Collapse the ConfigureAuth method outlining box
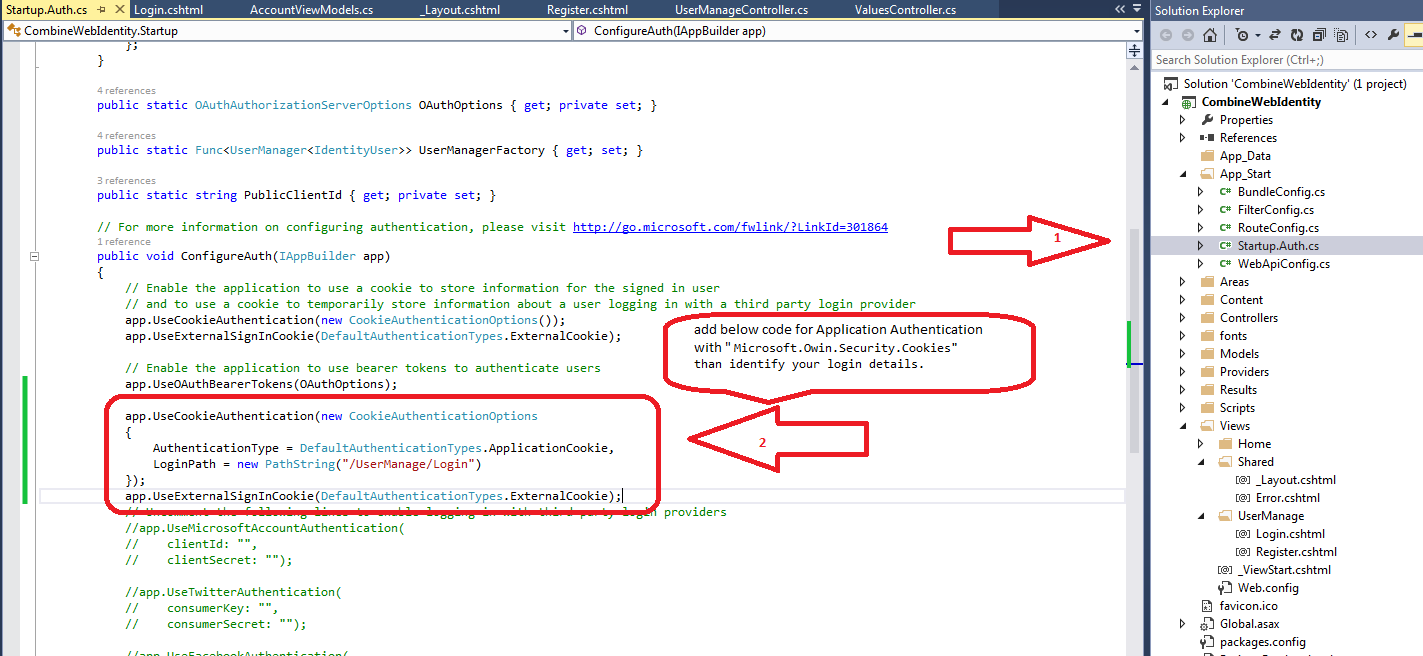1423x656 pixels. (36, 256)
